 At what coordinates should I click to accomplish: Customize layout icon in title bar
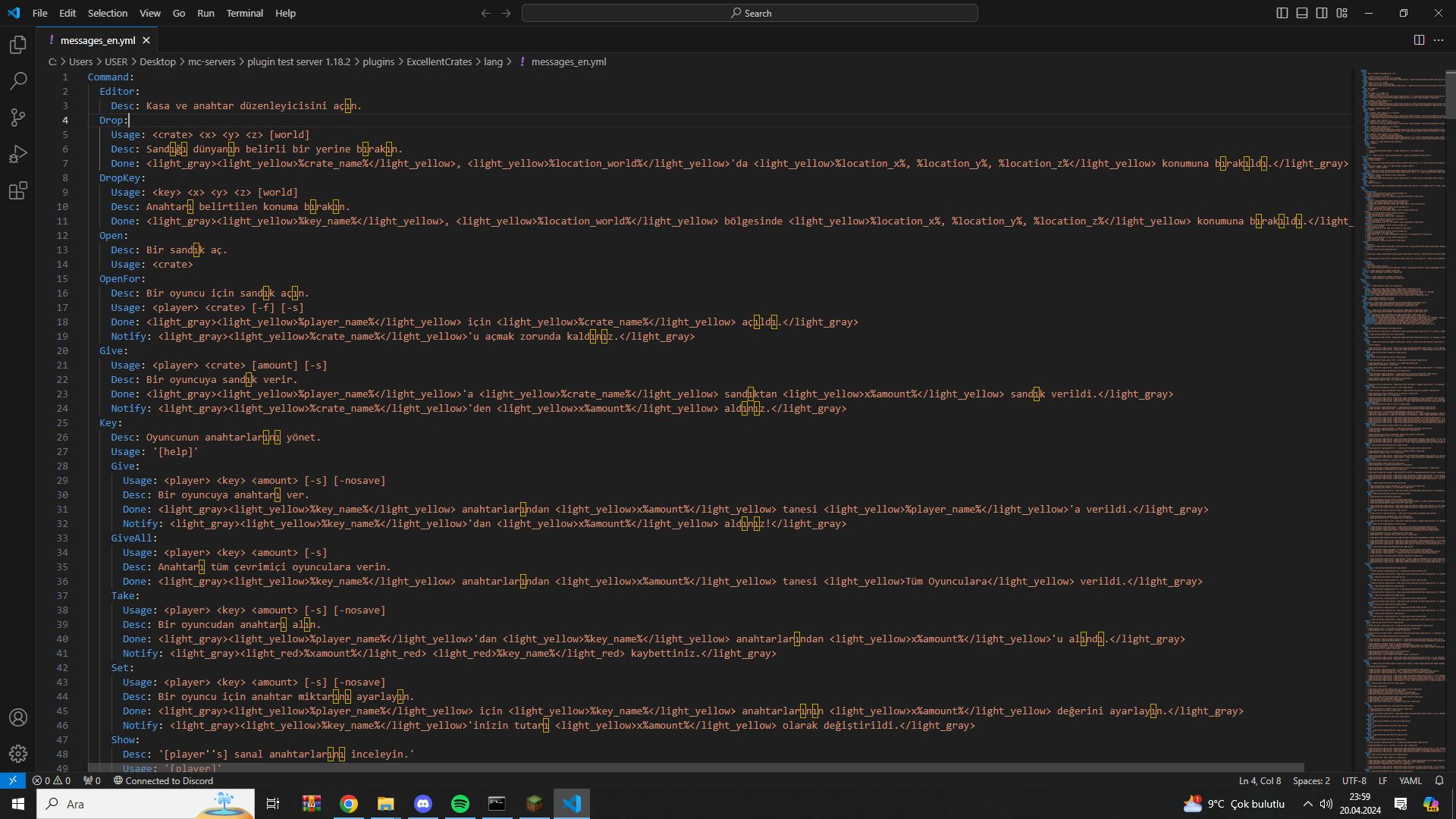pos(1341,13)
